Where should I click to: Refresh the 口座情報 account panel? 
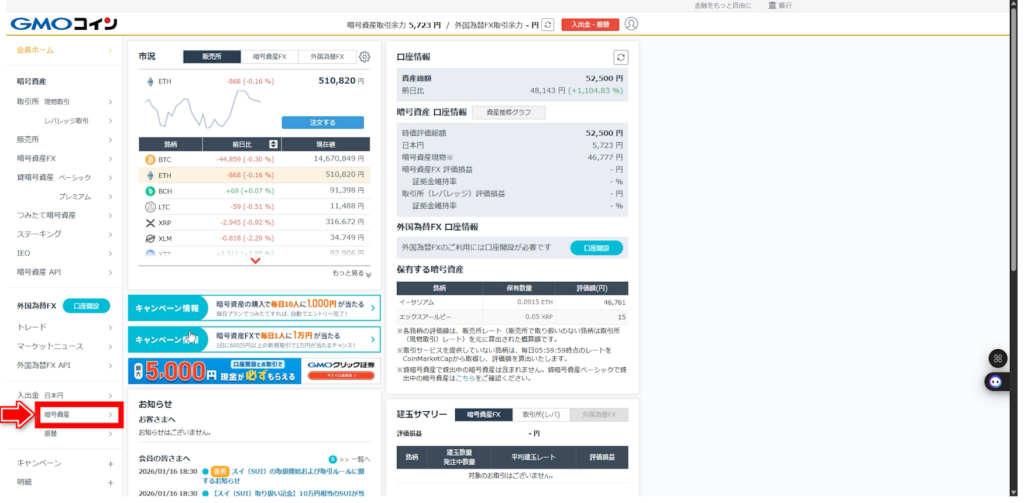[x=621, y=58]
